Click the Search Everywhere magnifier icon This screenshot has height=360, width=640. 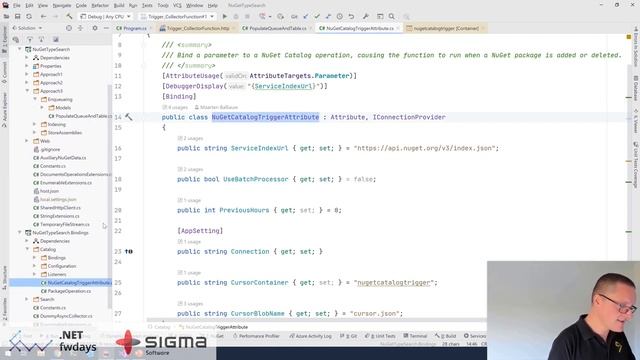click(391, 16)
